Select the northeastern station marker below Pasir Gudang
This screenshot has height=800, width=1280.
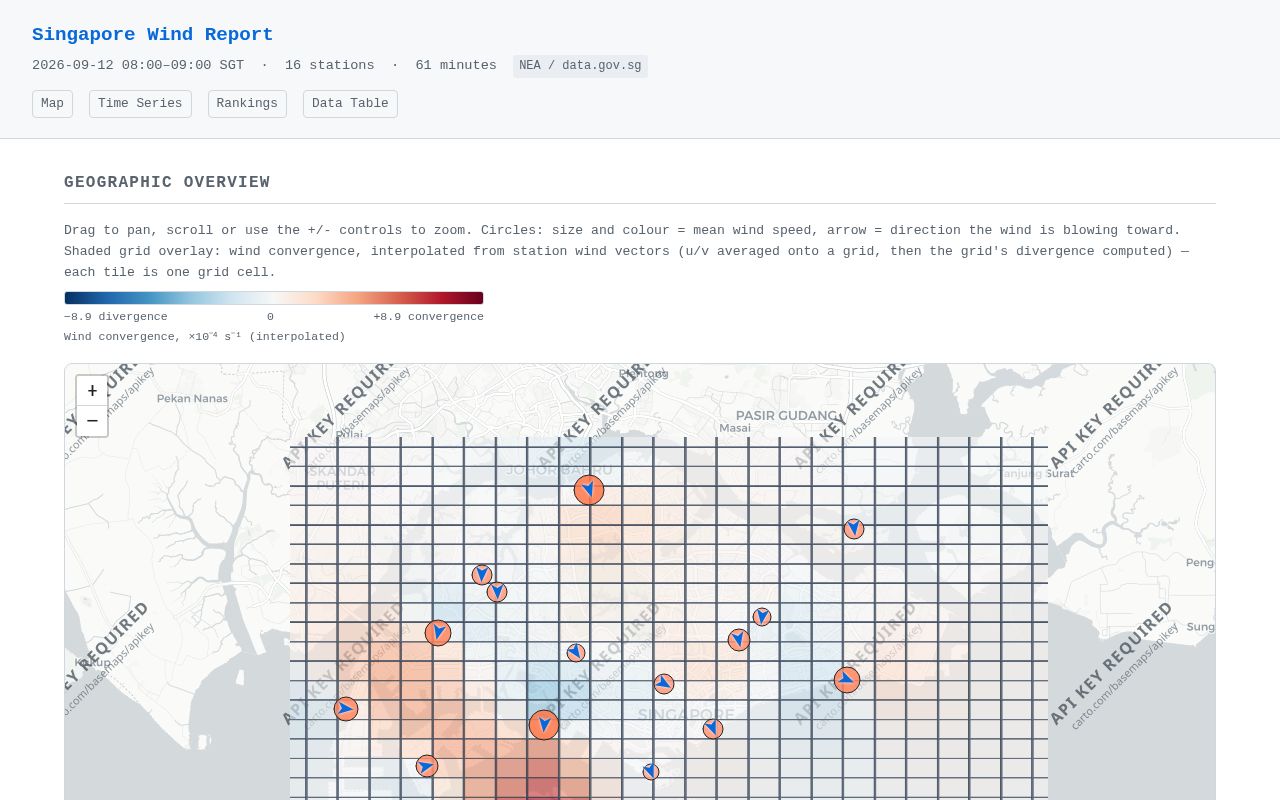coord(854,529)
